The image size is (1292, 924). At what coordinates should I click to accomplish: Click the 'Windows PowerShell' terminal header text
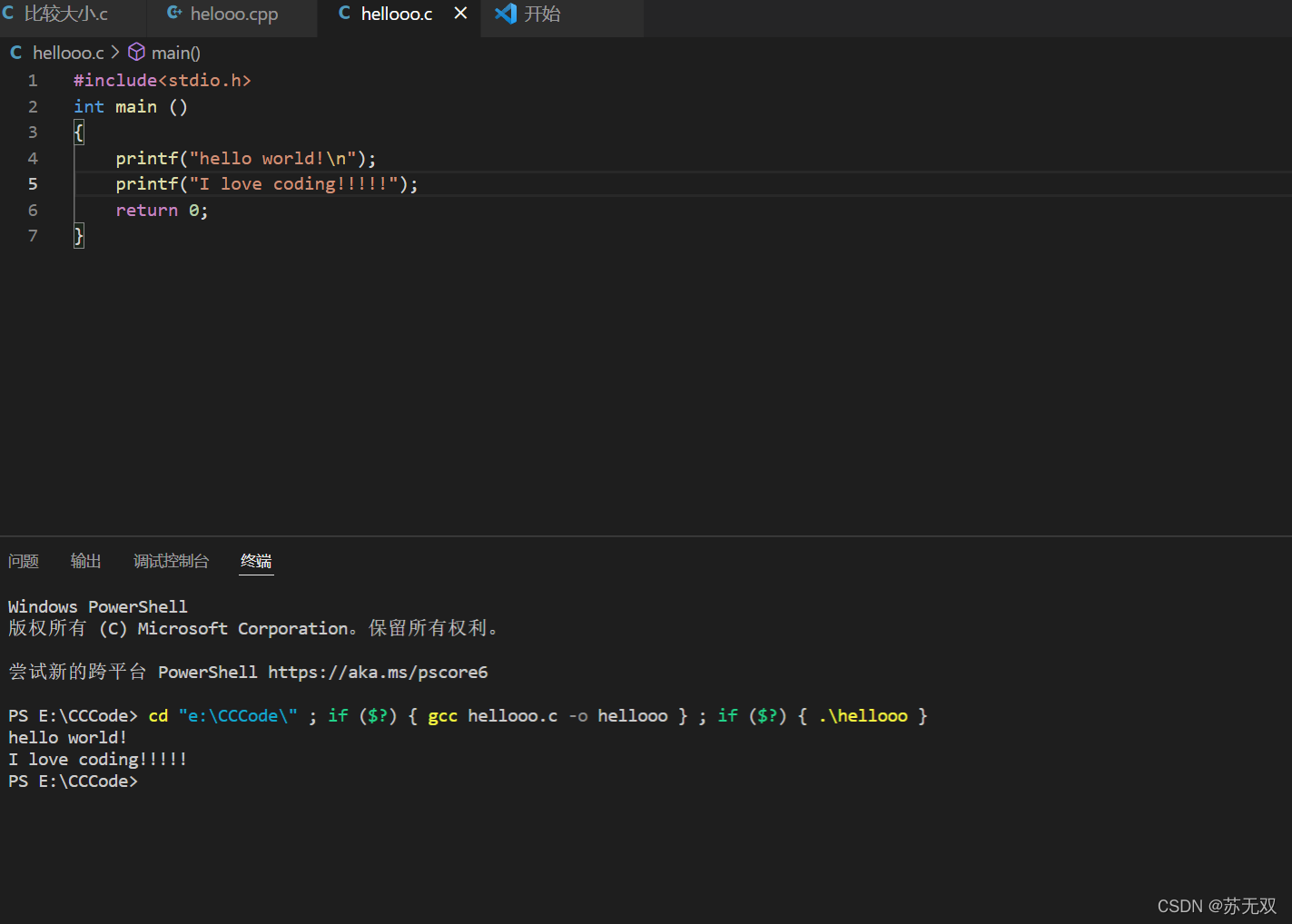click(98, 606)
